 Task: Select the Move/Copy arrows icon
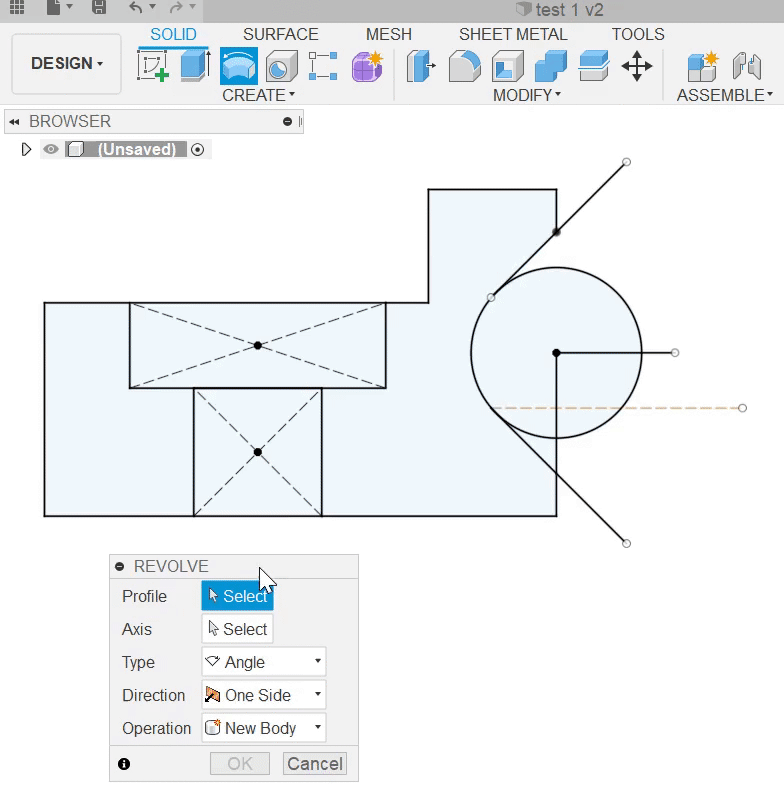click(637, 66)
